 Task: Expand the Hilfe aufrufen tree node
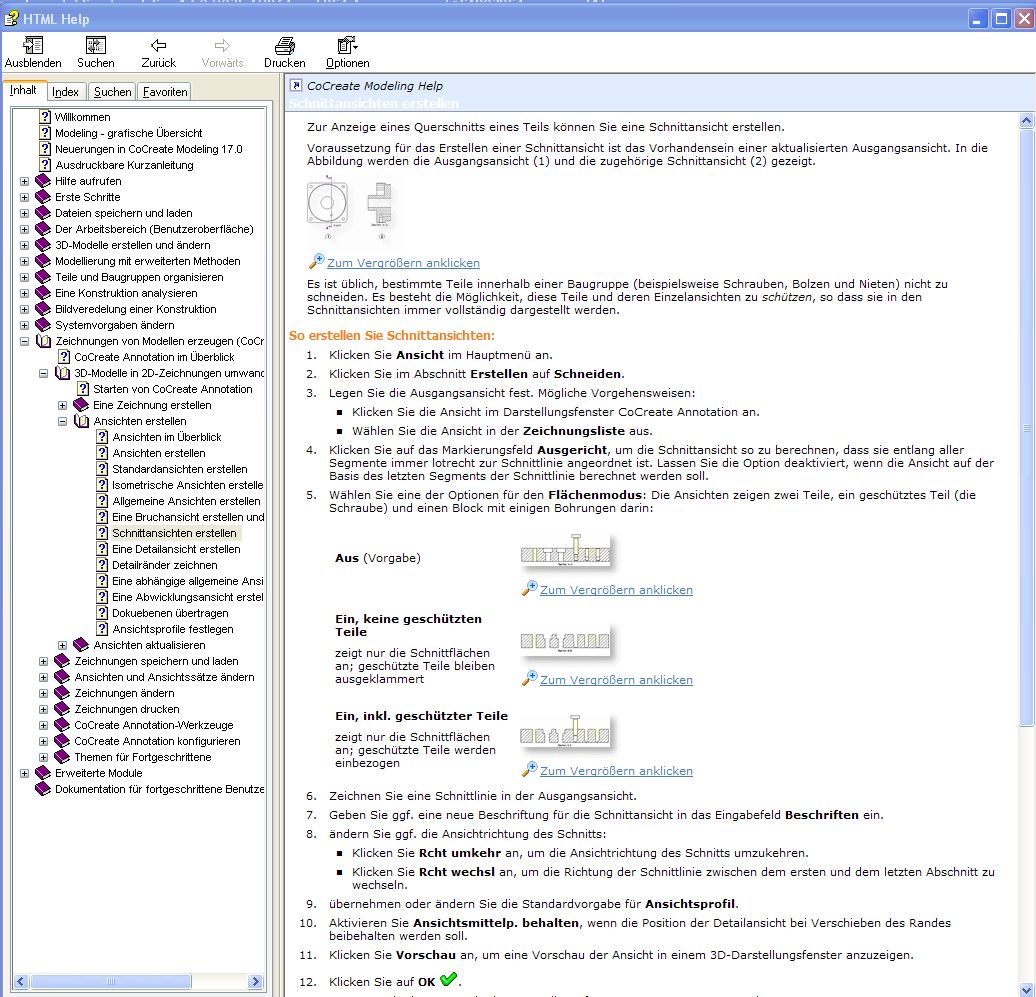[x=24, y=181]
